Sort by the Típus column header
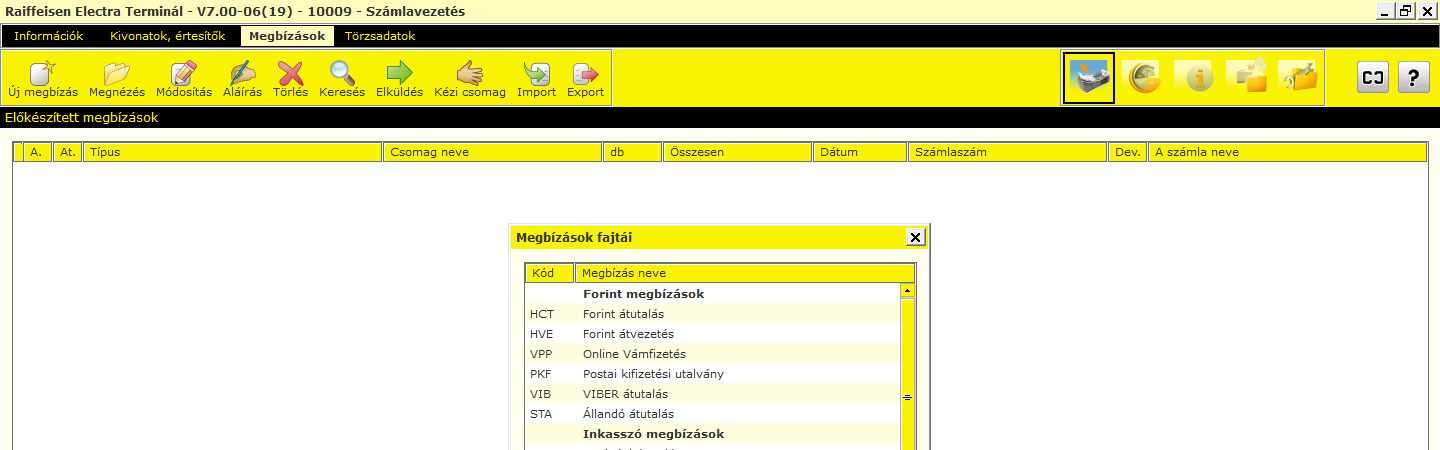 click(232, 152)
